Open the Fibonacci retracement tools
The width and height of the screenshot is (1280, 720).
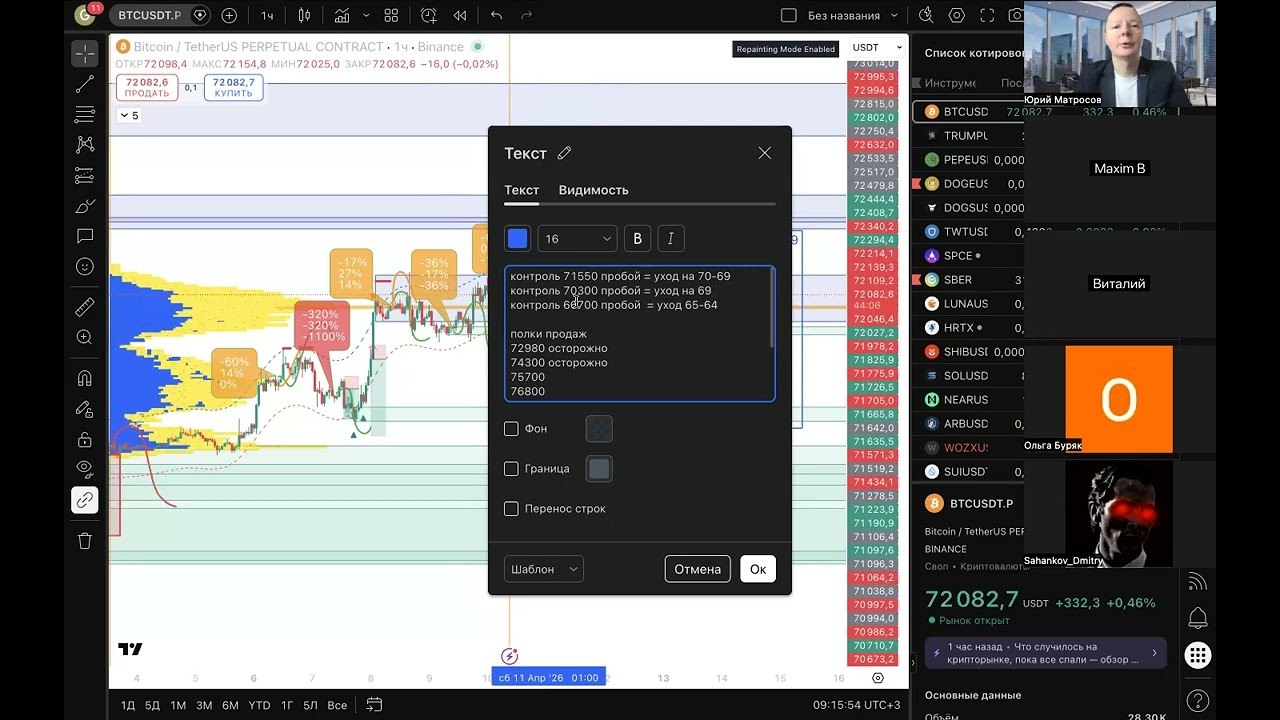pyautogui.click(x=85, y=115)
